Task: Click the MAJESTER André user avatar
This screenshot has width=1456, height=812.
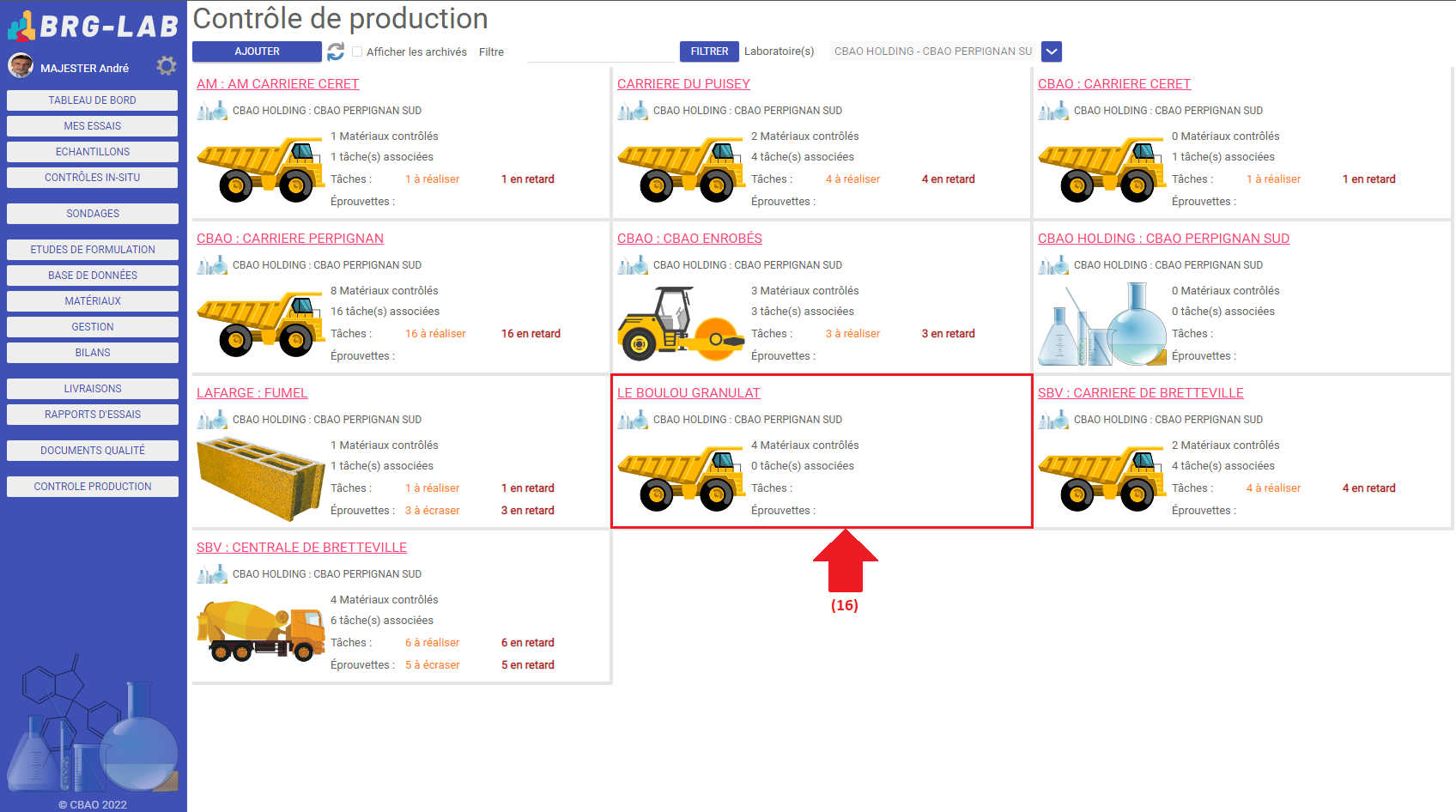Action: point(21,65)
